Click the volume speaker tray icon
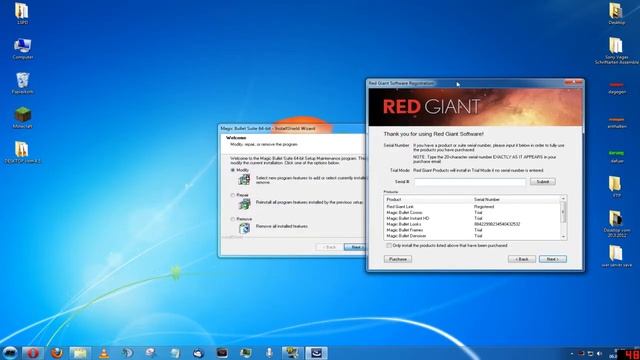This screenshot has height=360, width=640. 600,353
